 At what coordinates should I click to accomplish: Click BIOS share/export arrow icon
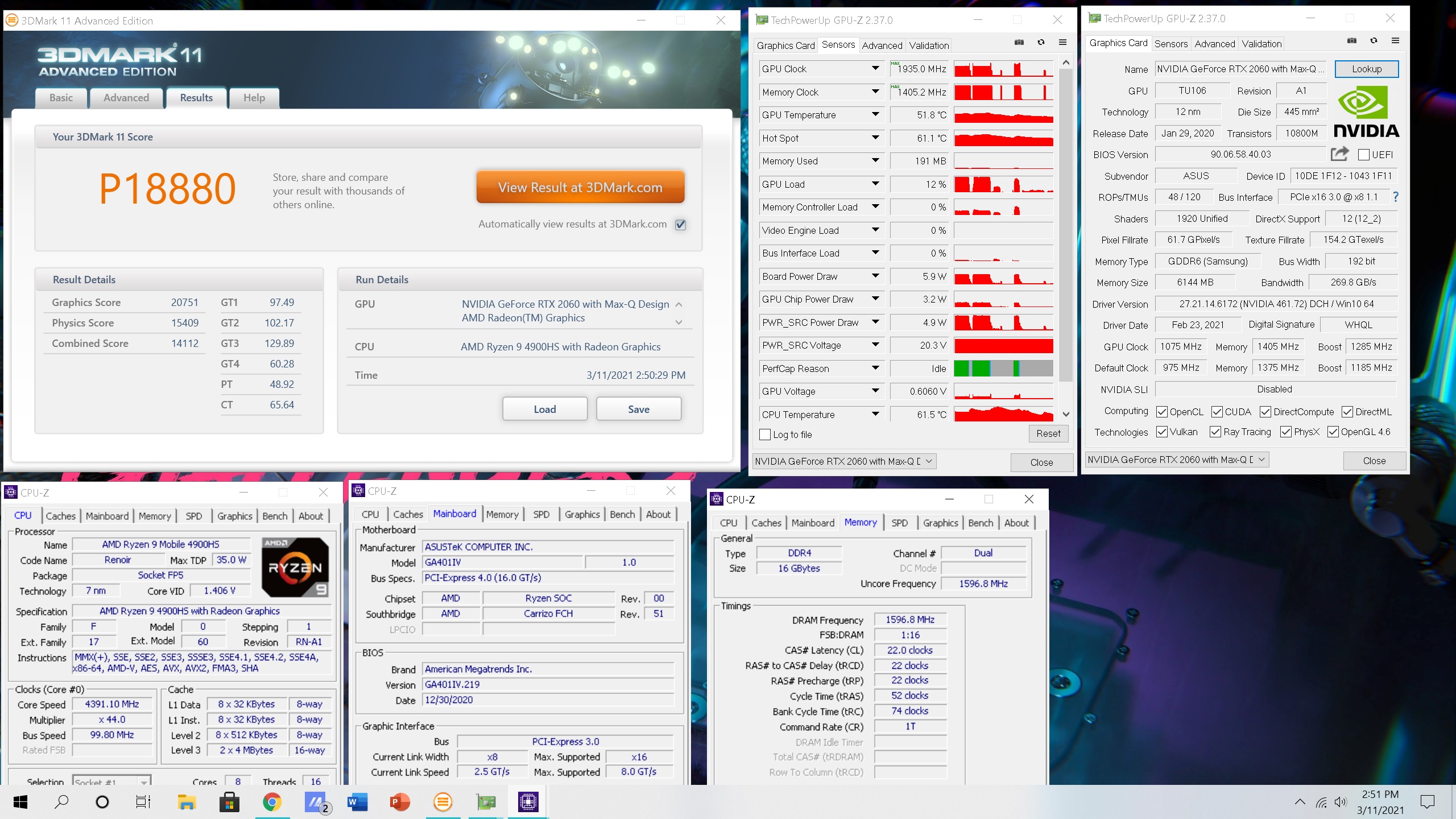[x=1339, y=154]
